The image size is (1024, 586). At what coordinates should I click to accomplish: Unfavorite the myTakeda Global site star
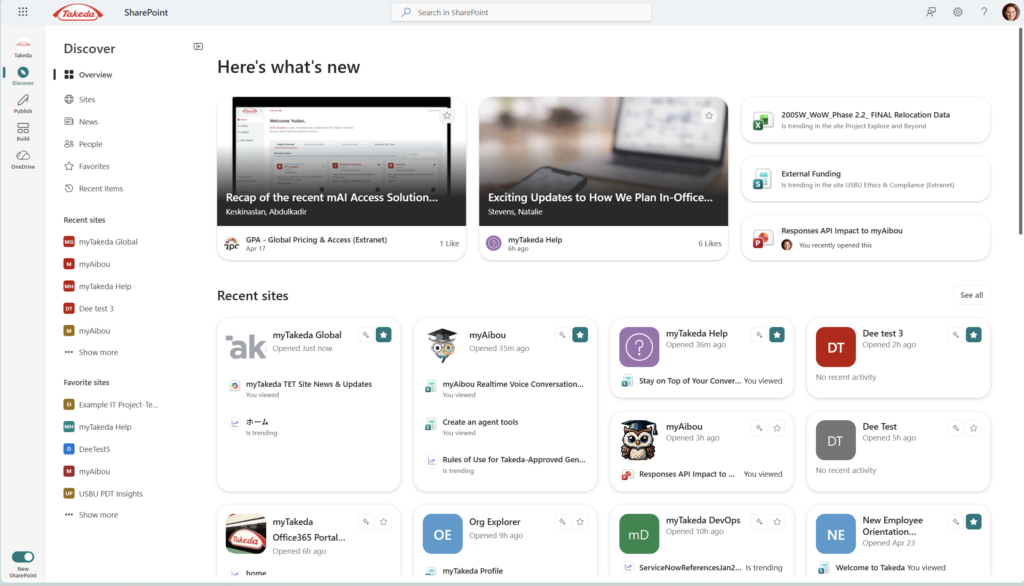[x=383, y=334]
